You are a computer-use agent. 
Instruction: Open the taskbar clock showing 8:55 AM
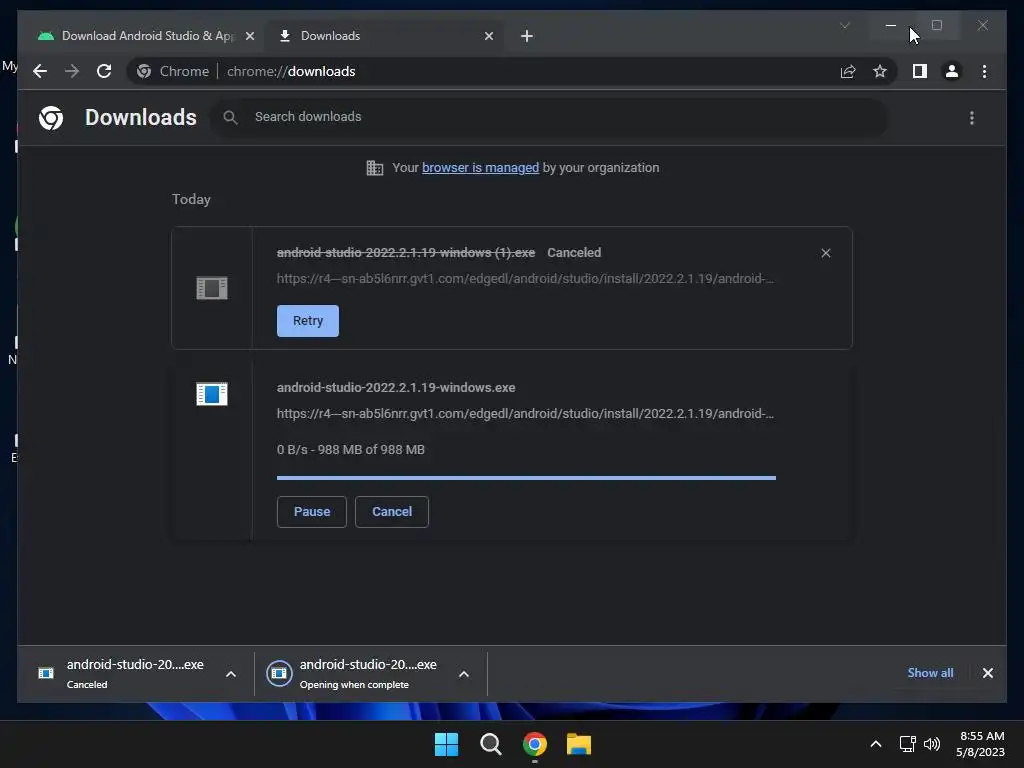point(980,744)
